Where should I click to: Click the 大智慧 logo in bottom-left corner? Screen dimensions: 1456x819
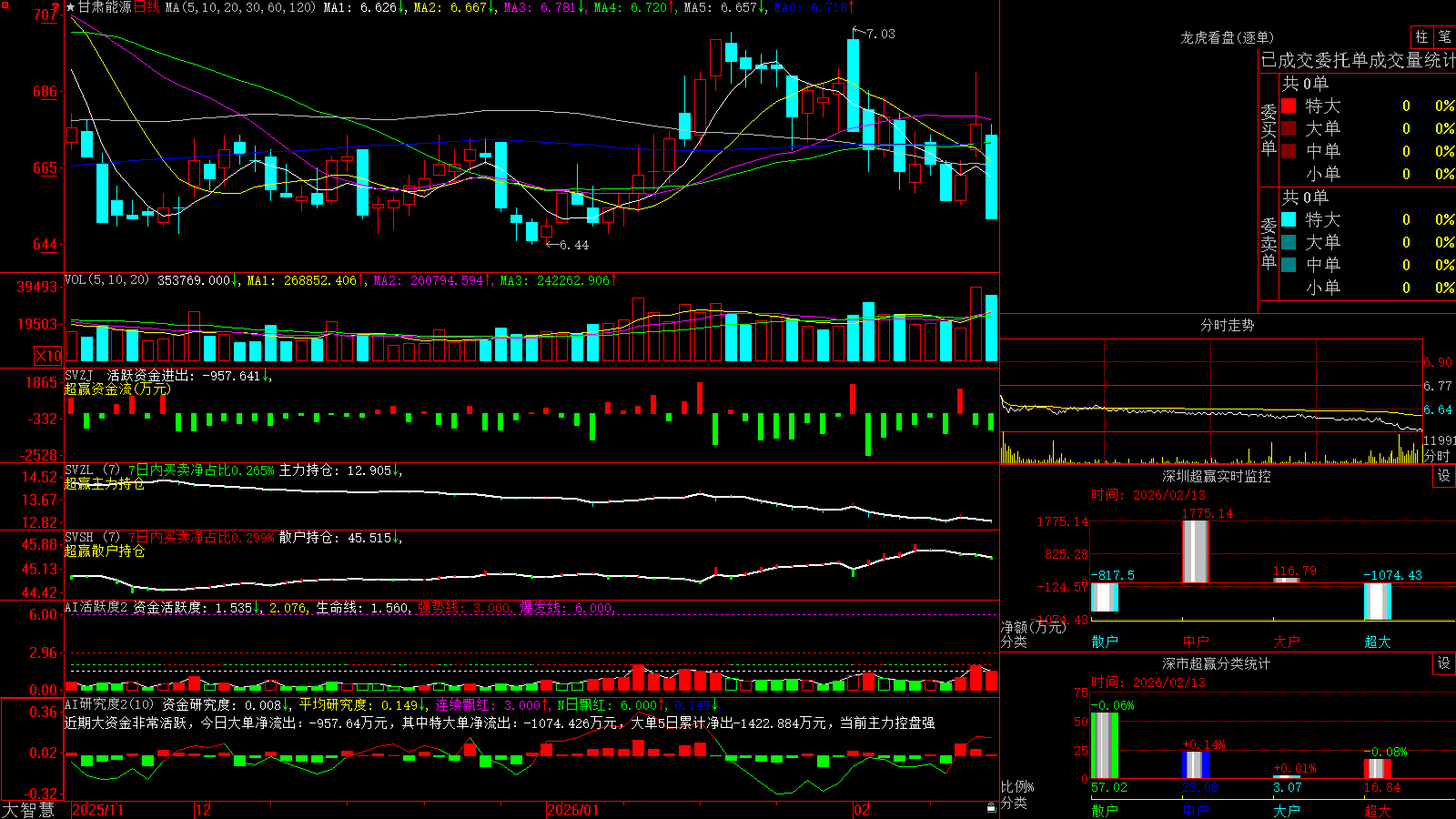point(28,810)
